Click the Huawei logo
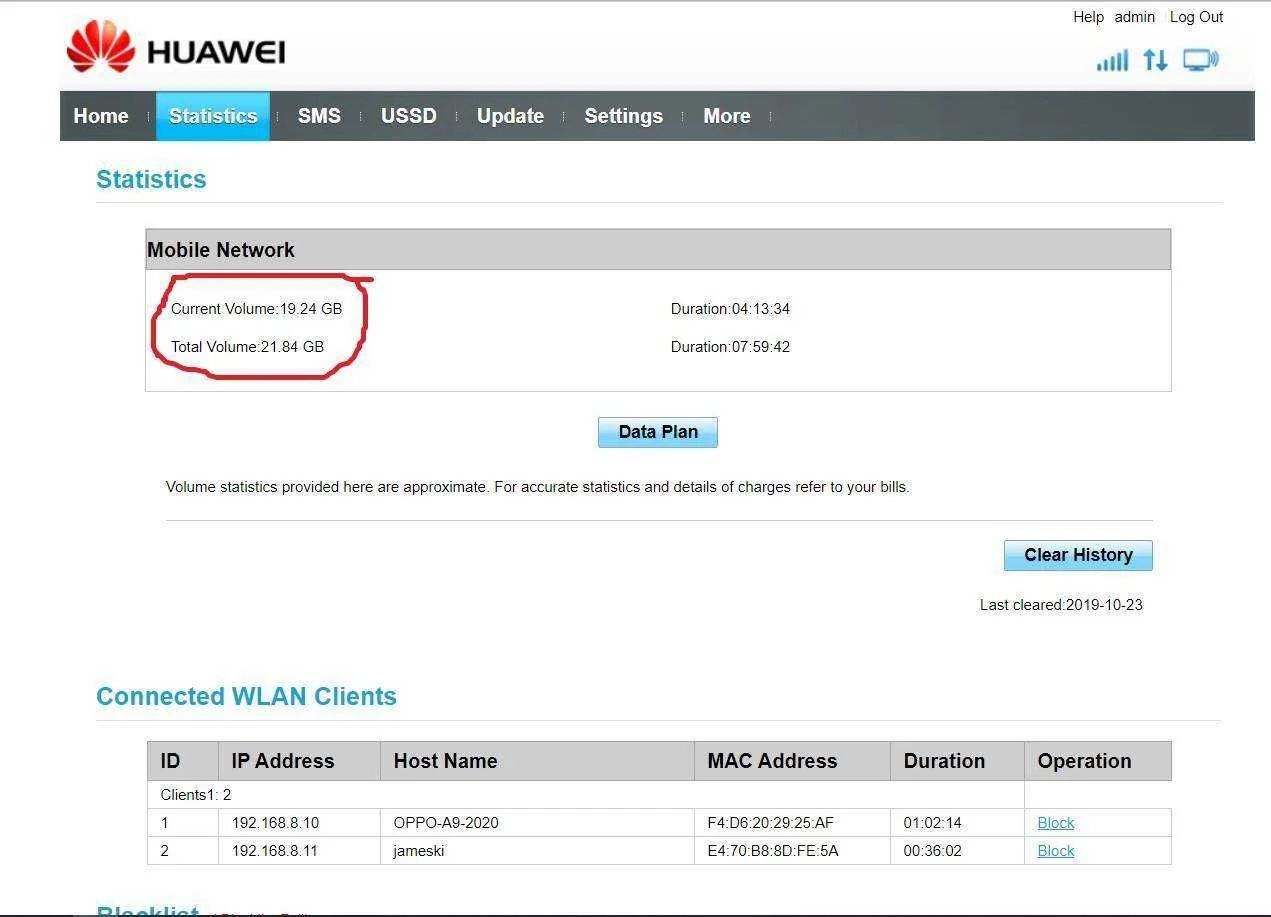The width and height of the screenshot is (1271, 917). click(x=176, y=47)
